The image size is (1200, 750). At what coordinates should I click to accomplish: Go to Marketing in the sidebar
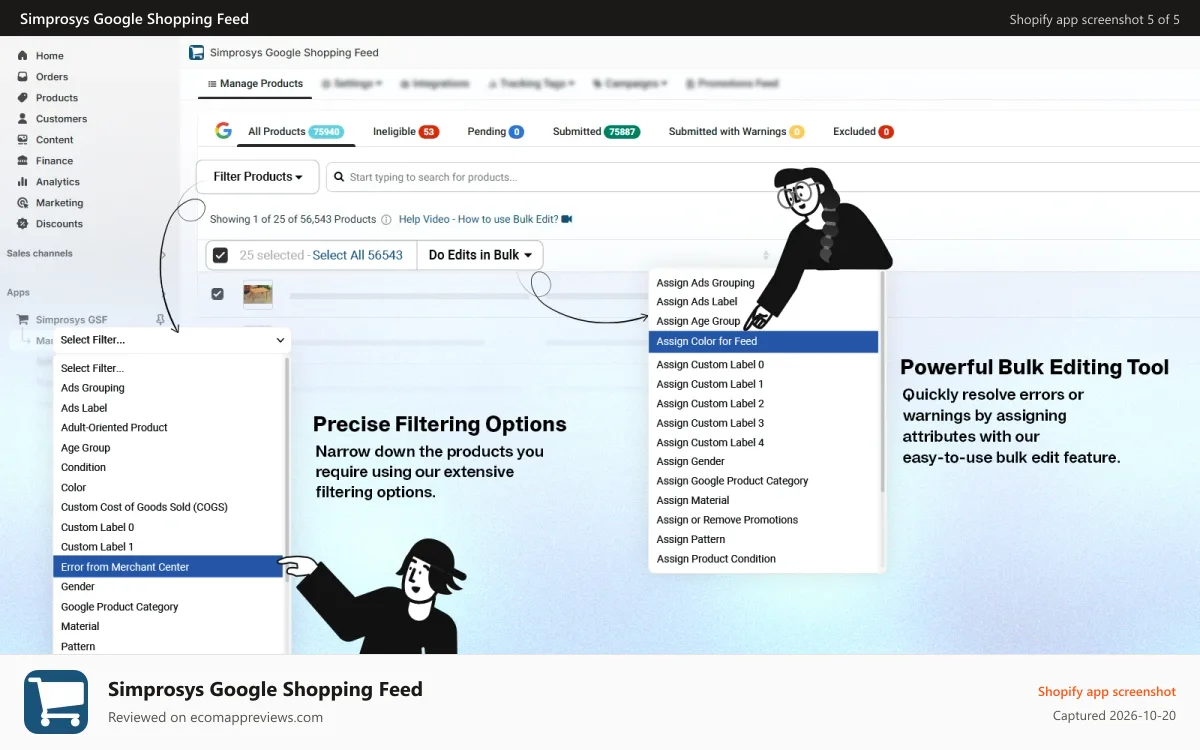point(59,203)
